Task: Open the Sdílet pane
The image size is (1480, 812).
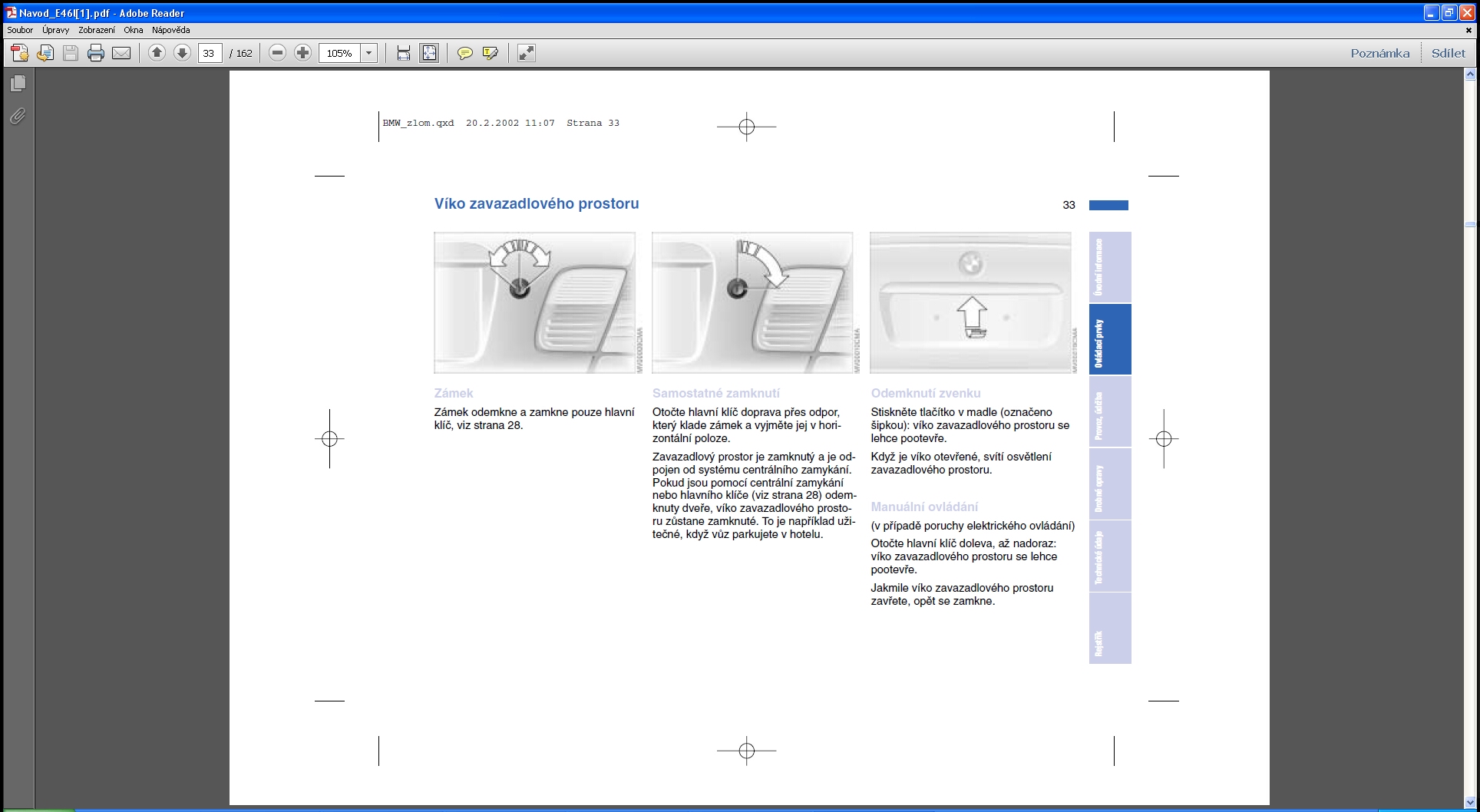Action: click(x=1448, y=53)
